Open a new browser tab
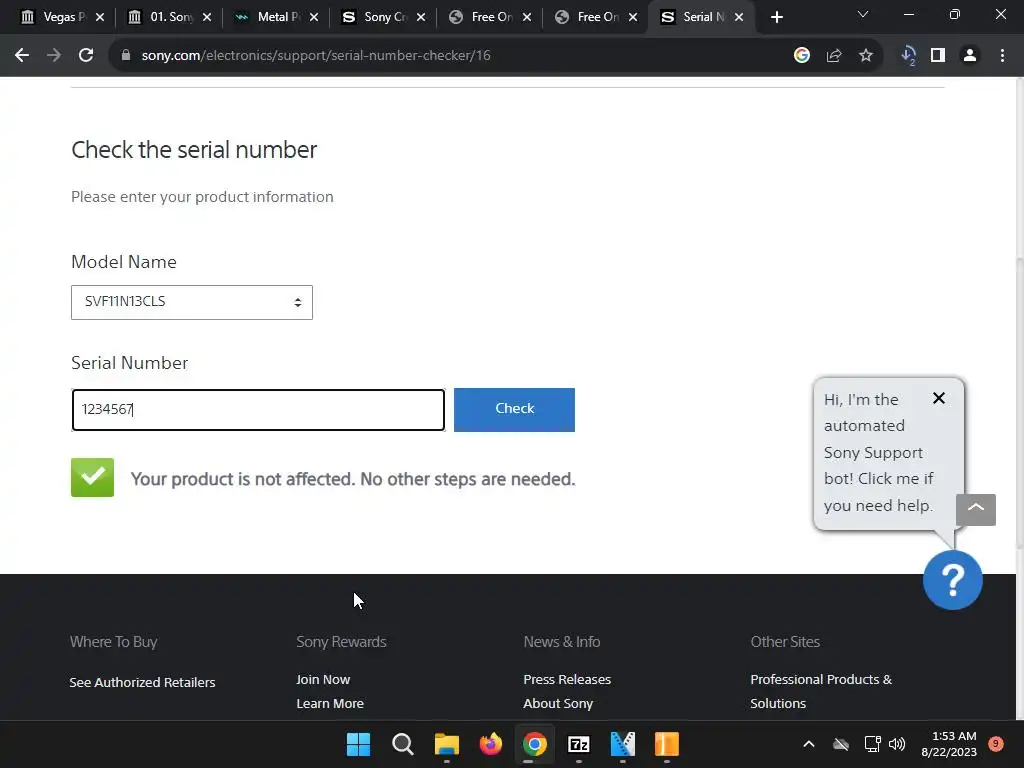Image resolution: width=1024 pixels, height=768 pixels. pyautogui.click(x=776, y=17)
